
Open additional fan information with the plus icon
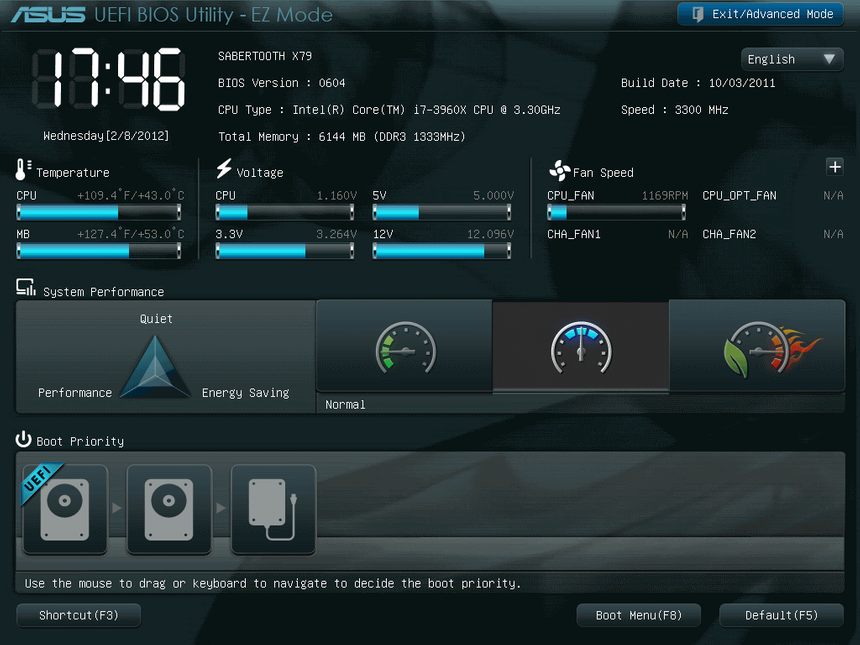tap(835, 167)
